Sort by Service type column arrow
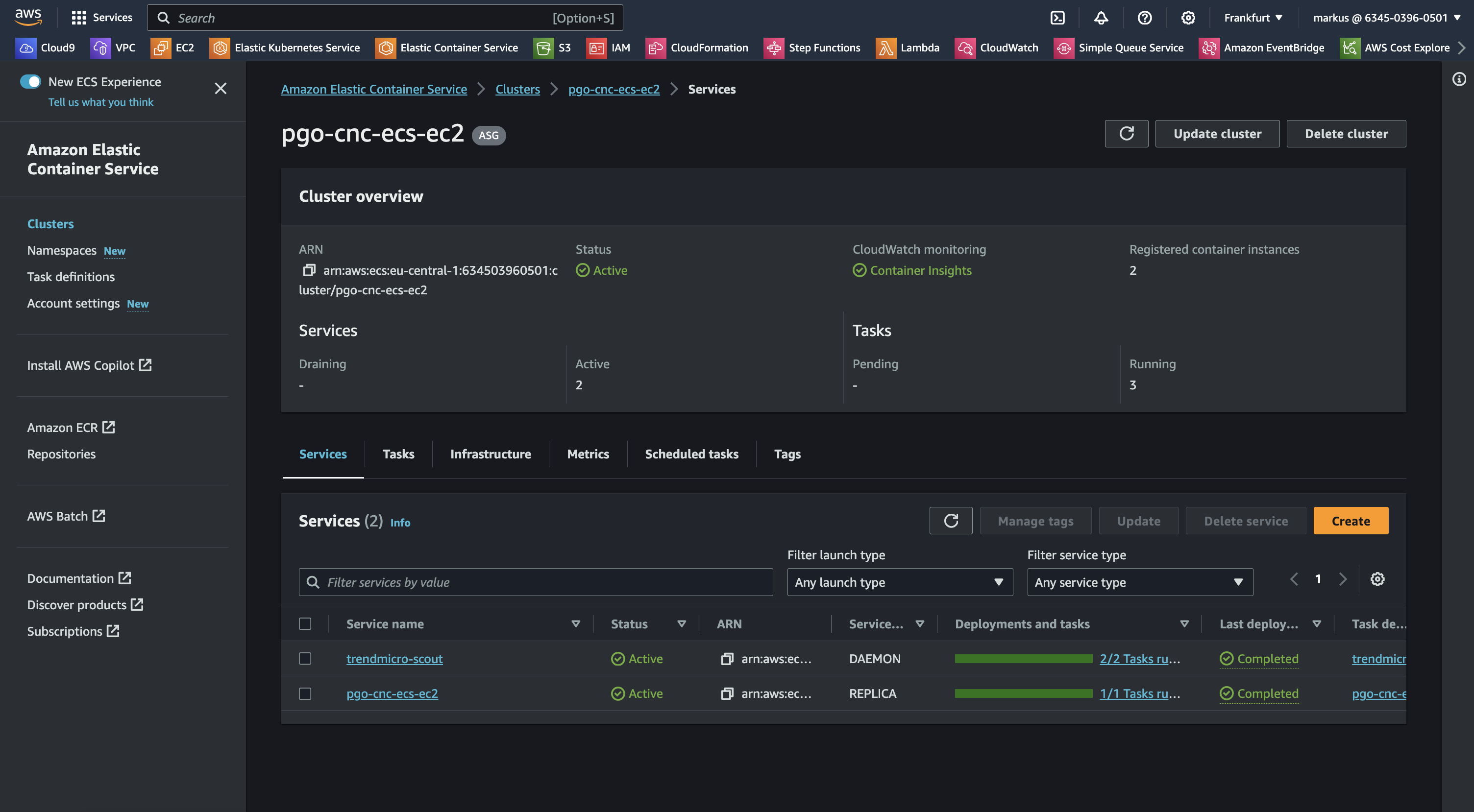1474x812 pixels. click(919, 624)
